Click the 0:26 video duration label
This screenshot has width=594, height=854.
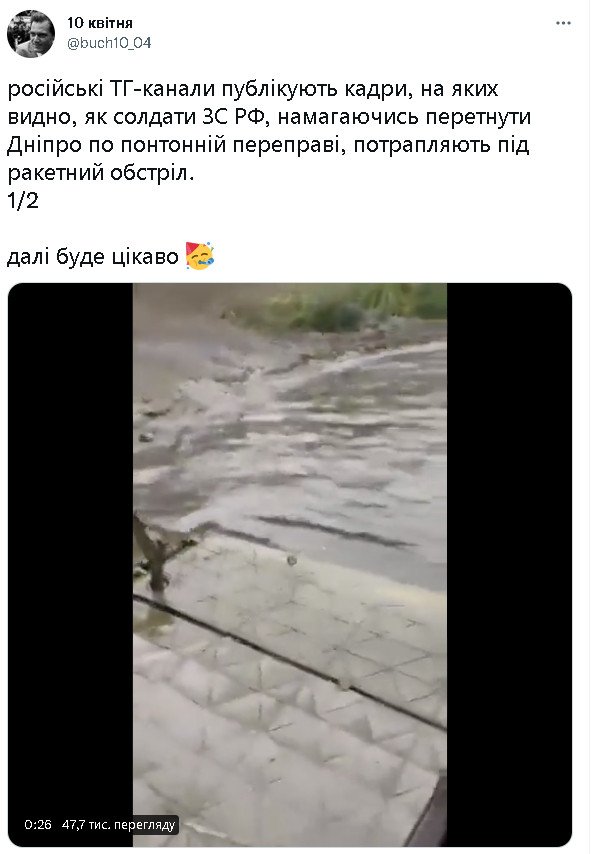[x=38, y=825]
